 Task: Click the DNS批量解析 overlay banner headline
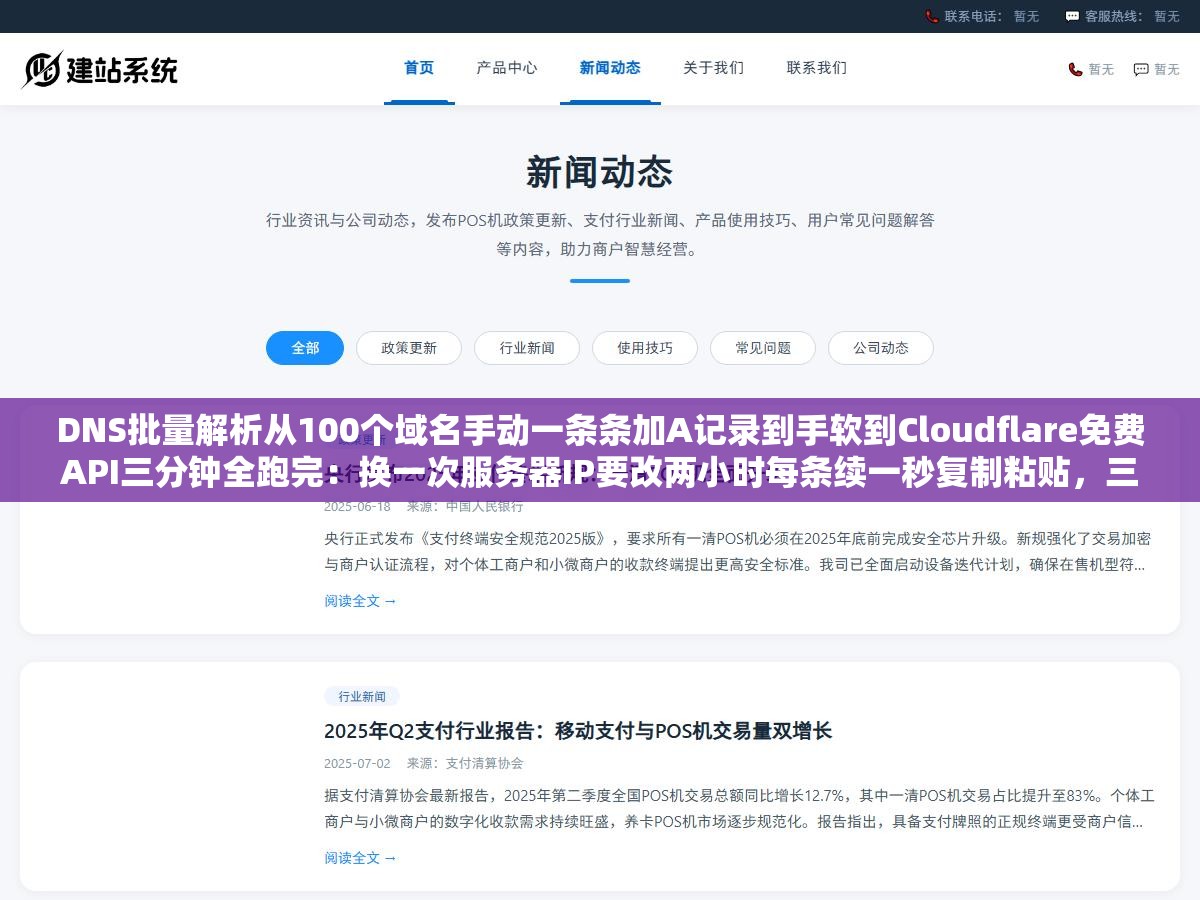click(x=600, y=450)
